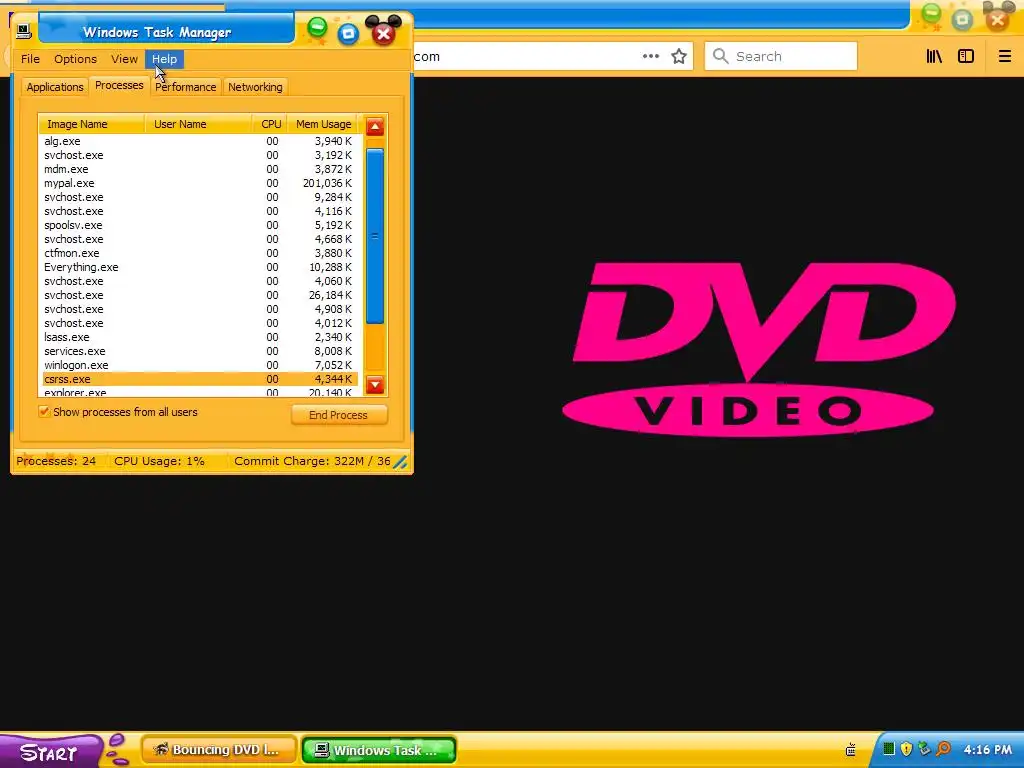Show the browser sidebars icon
Viewport: 1024px width, 768px height.
click(966, 56)
